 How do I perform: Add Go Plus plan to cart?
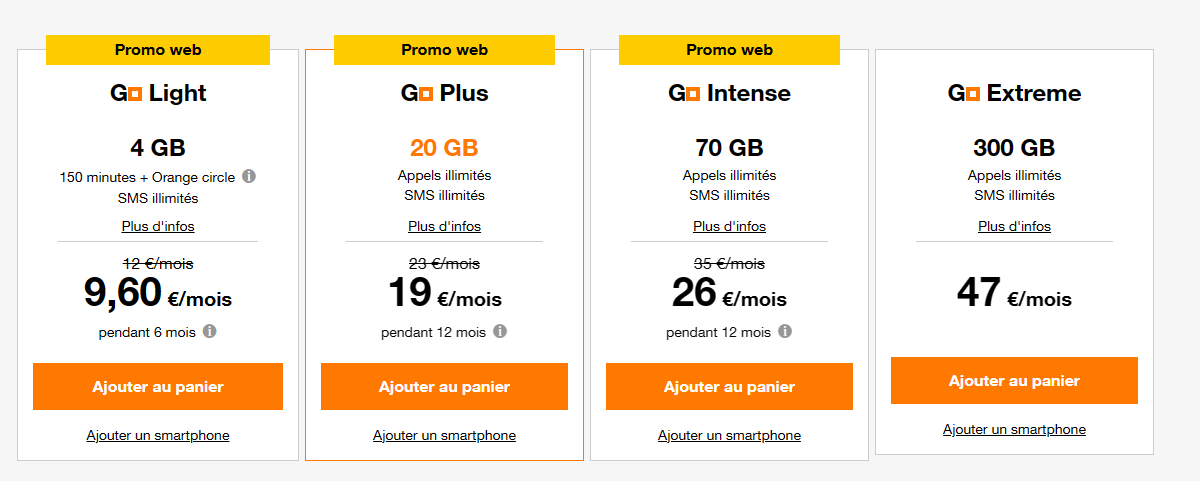444,387
